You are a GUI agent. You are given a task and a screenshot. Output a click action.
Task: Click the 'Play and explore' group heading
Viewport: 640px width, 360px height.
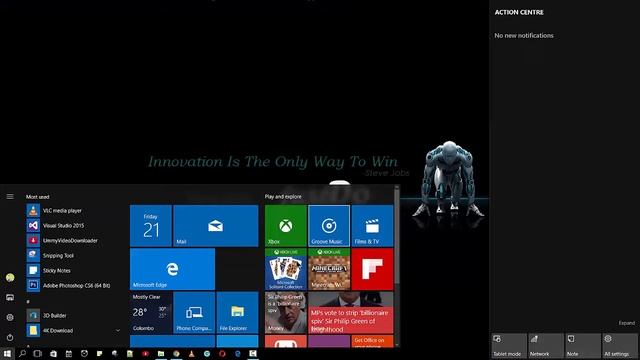283,197
